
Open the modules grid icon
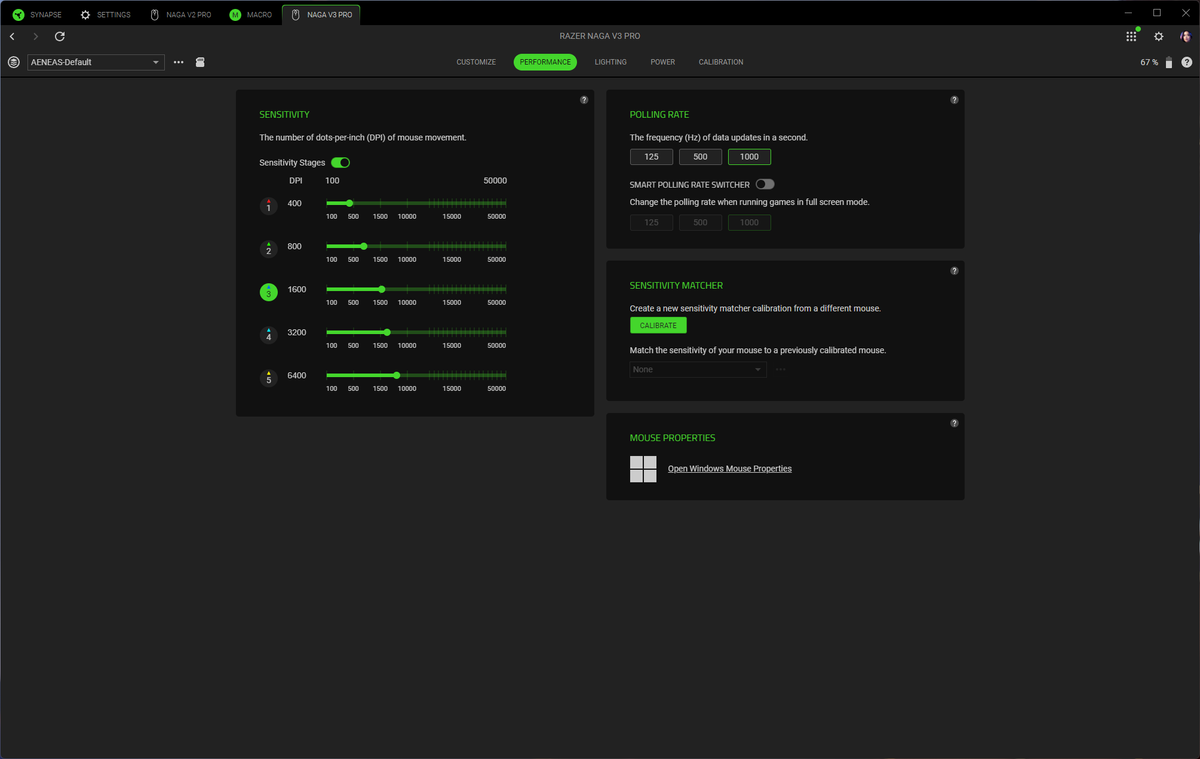point(1131,36)
